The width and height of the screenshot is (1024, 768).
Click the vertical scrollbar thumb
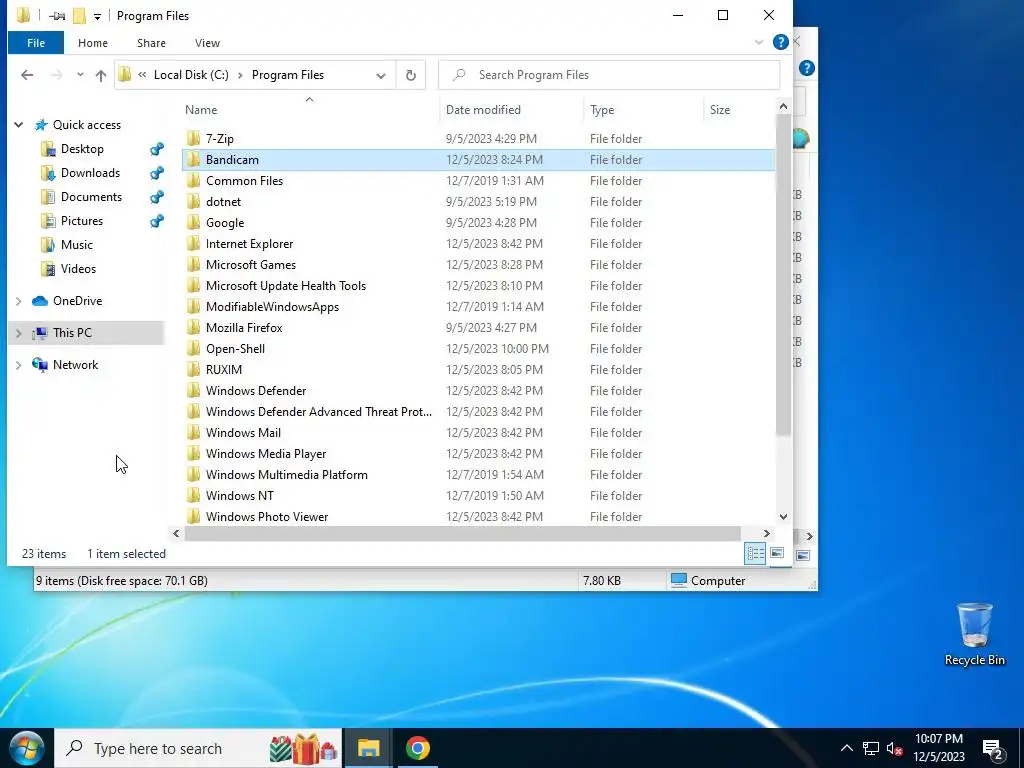783,276
